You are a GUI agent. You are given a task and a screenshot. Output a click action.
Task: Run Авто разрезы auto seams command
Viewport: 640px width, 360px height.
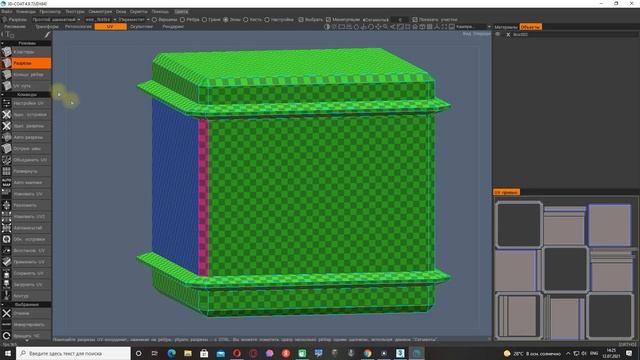(26, 138)
